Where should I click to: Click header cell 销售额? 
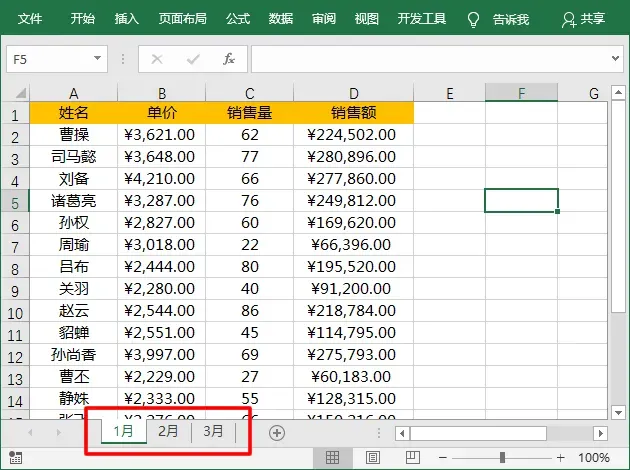pos(354,112)
